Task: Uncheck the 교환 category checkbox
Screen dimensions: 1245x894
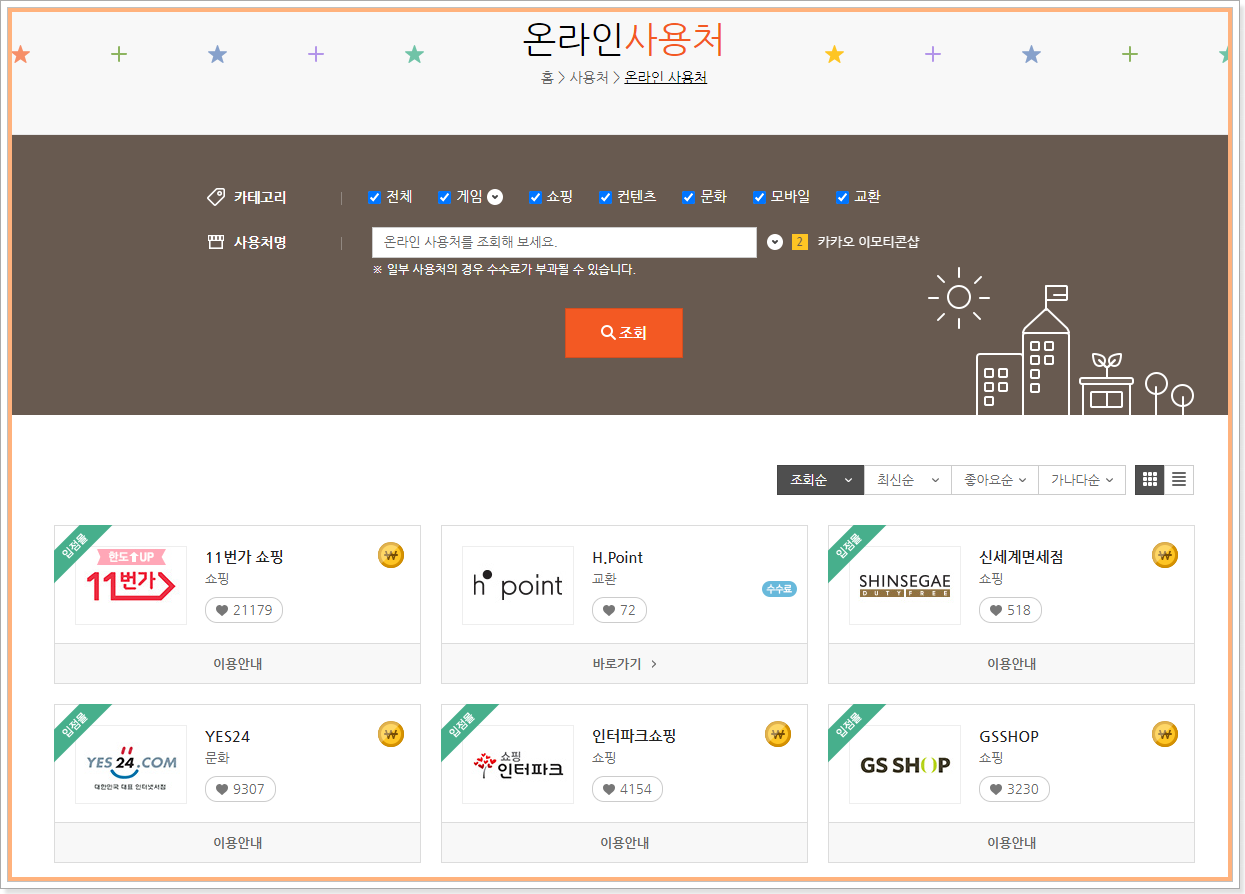Action: point(842,197)
